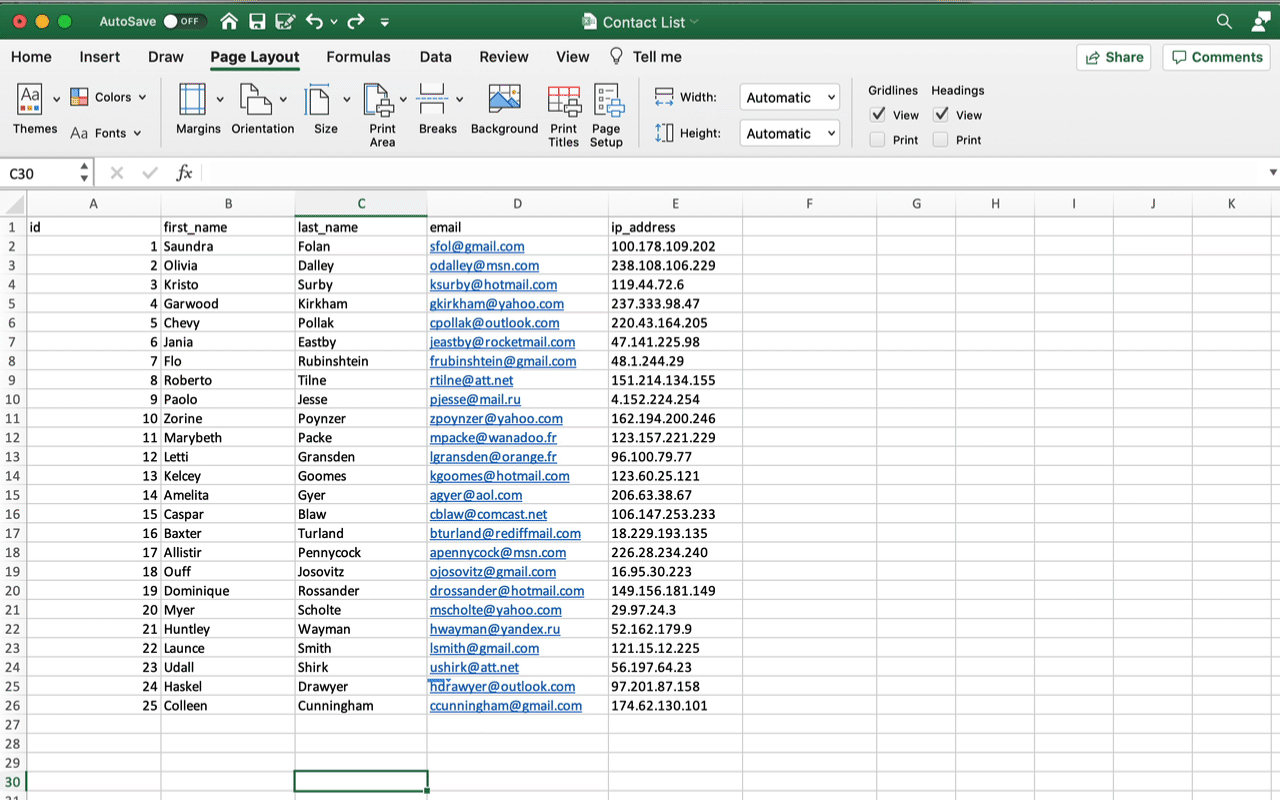Save the workbook with the disk icon
1280x800 pixels.
pos(257,22)
